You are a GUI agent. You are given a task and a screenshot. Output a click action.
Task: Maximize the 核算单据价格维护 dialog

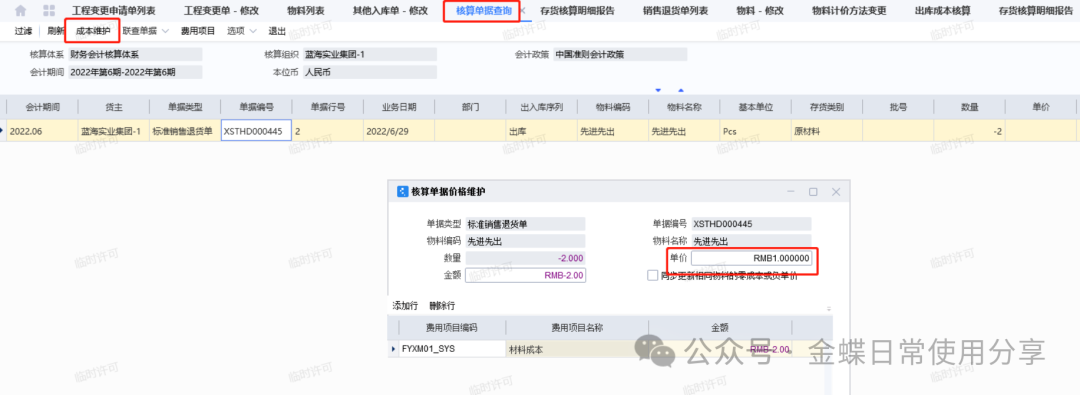(813, 192)
